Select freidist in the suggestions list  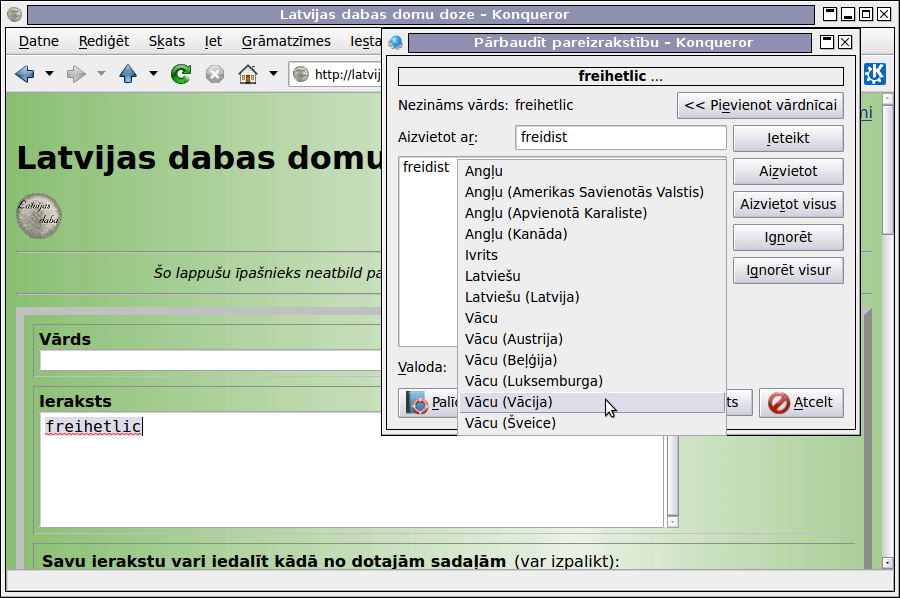coord(426,168)
